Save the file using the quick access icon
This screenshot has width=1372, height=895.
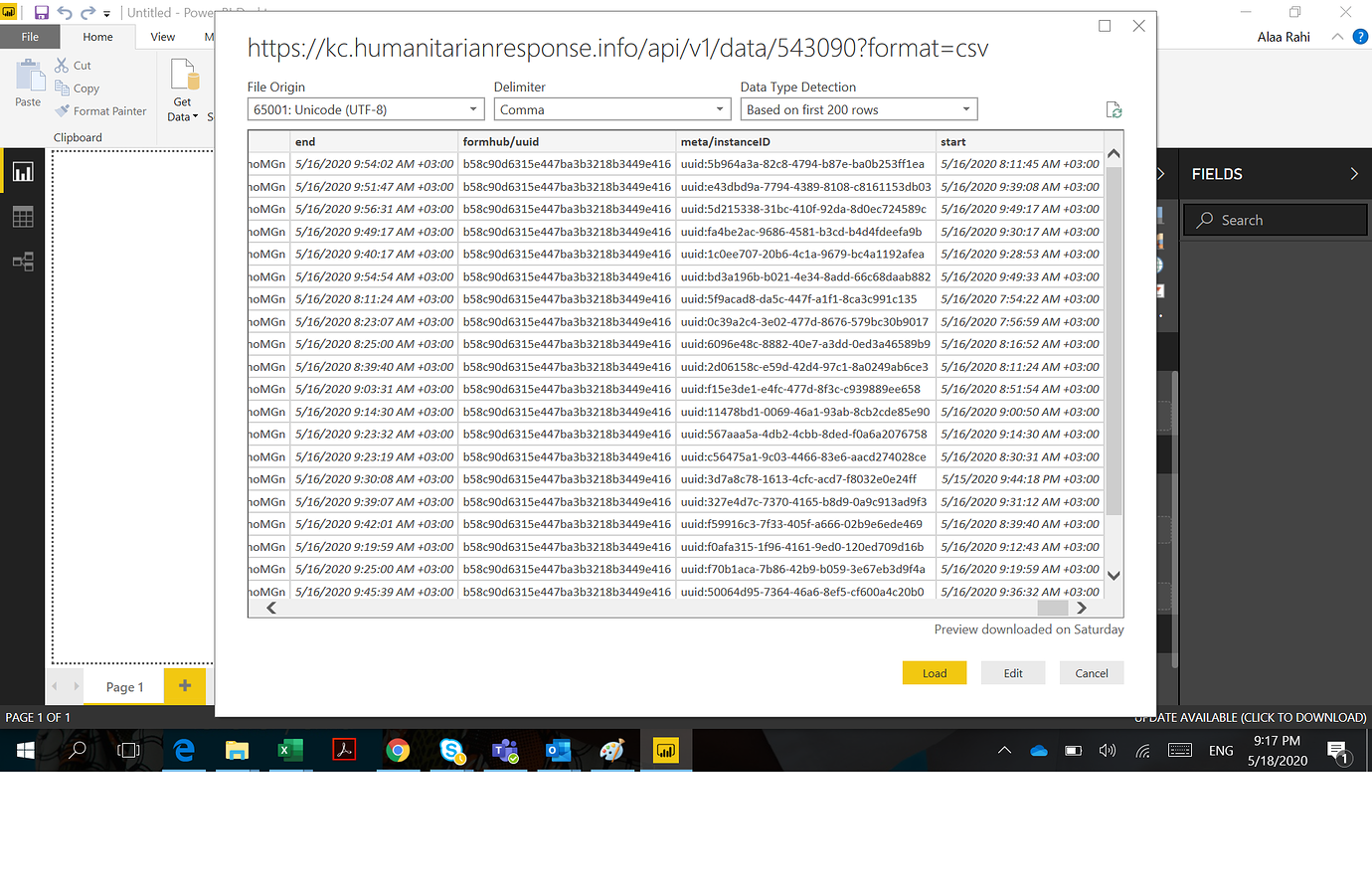tap(40, 10)
